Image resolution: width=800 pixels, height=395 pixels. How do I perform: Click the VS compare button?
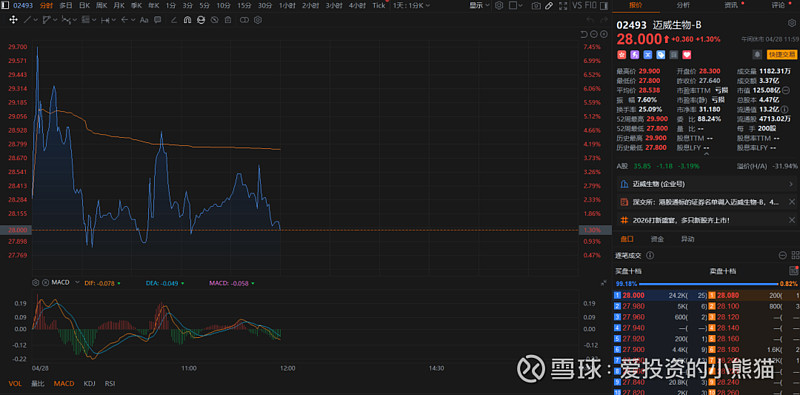(578, 5)
